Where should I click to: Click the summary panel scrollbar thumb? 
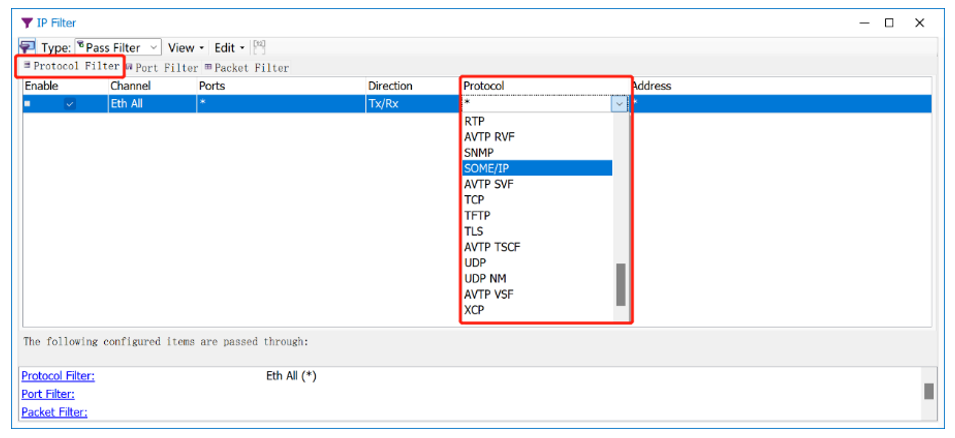928,391
